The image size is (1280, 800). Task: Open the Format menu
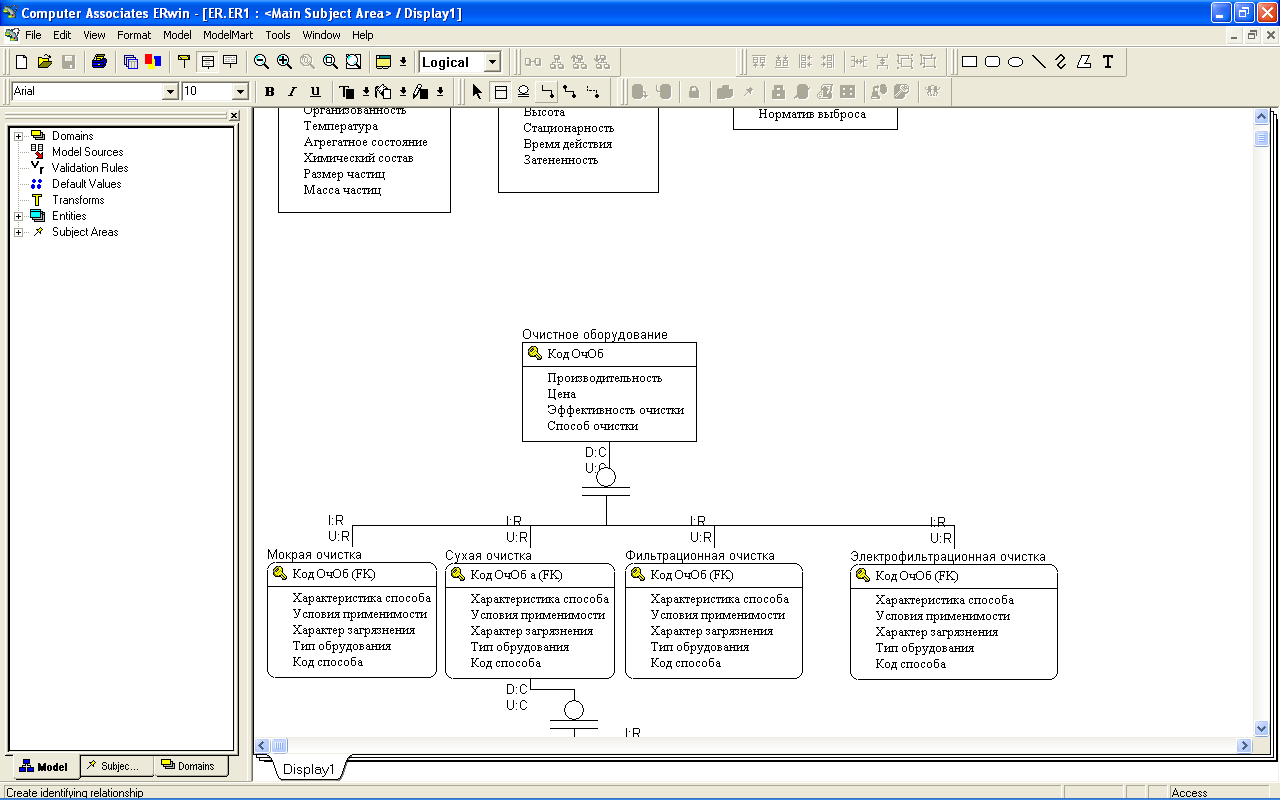134,35
